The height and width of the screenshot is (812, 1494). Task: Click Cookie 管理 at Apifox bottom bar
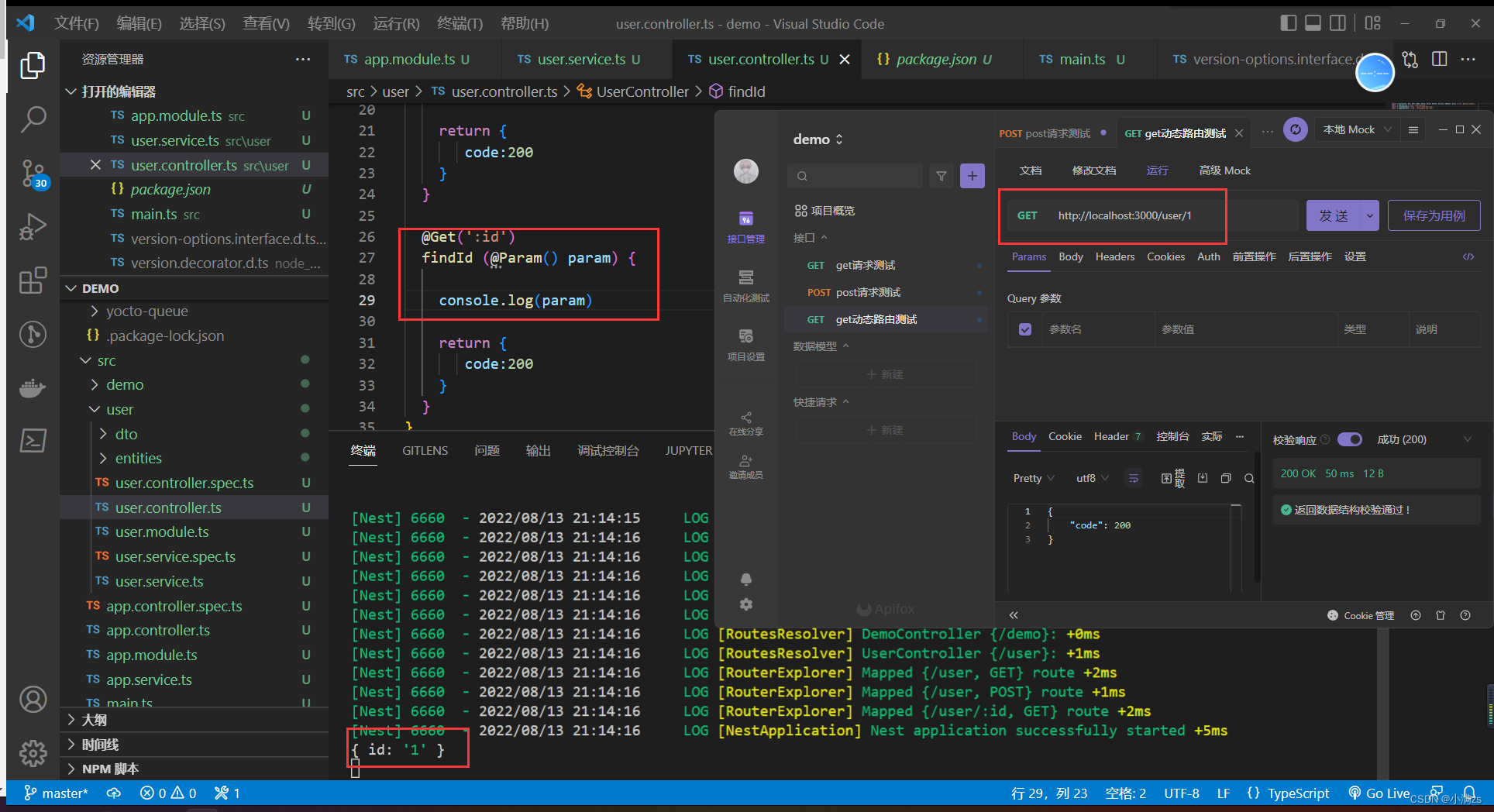(1361, 615)
